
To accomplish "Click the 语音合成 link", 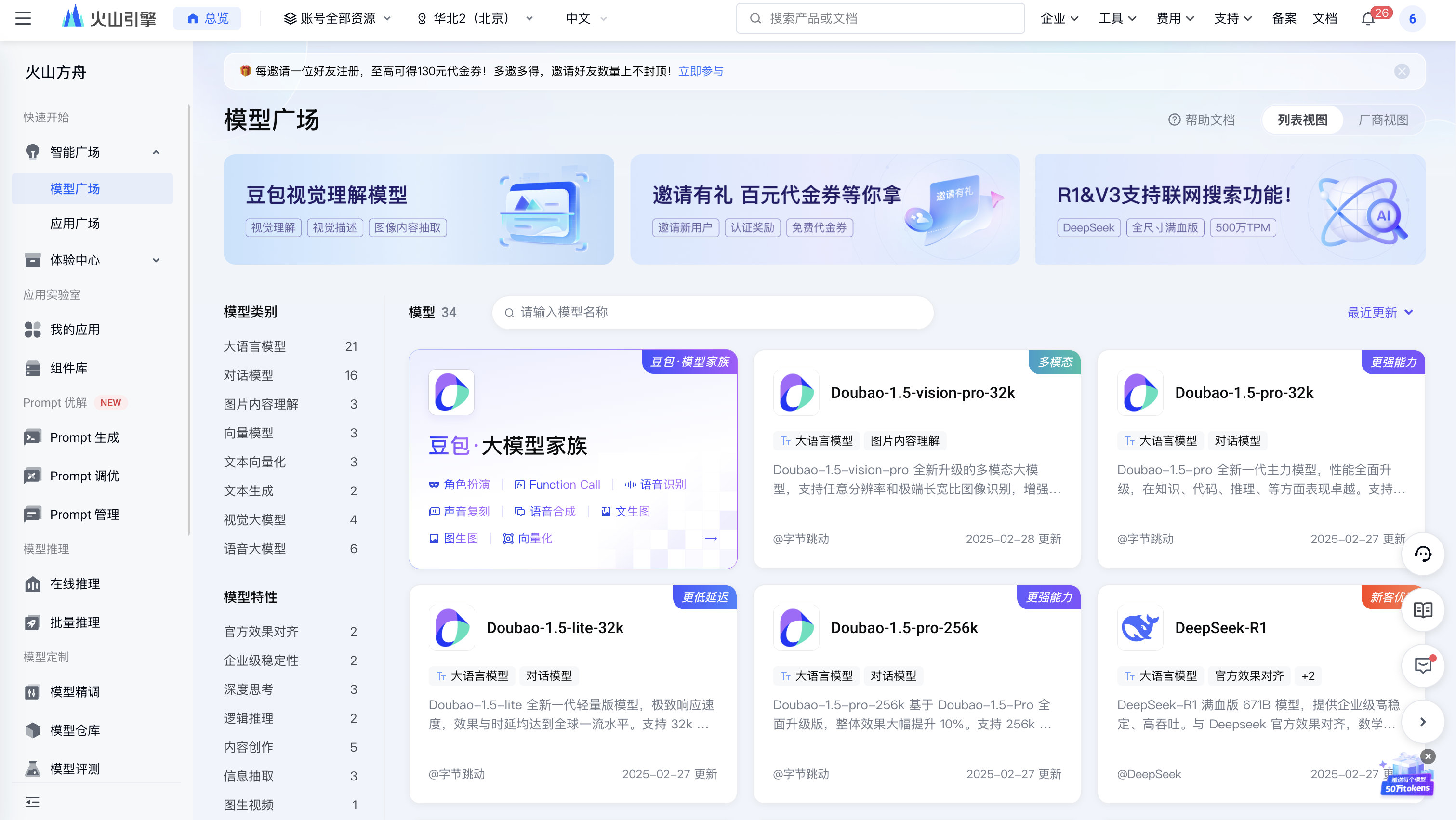I will (545, 512).
